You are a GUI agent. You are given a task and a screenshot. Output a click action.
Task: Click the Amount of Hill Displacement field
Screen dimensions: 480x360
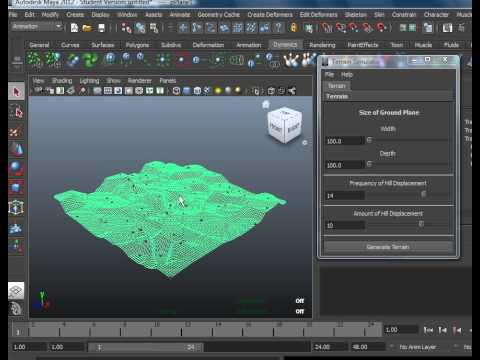tap(345, 225)
